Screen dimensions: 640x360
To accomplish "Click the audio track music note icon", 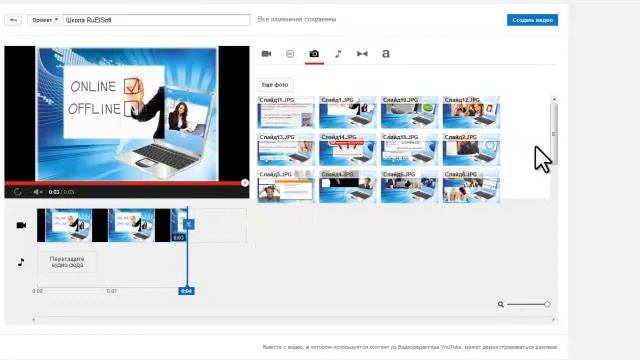I will 21,262.
